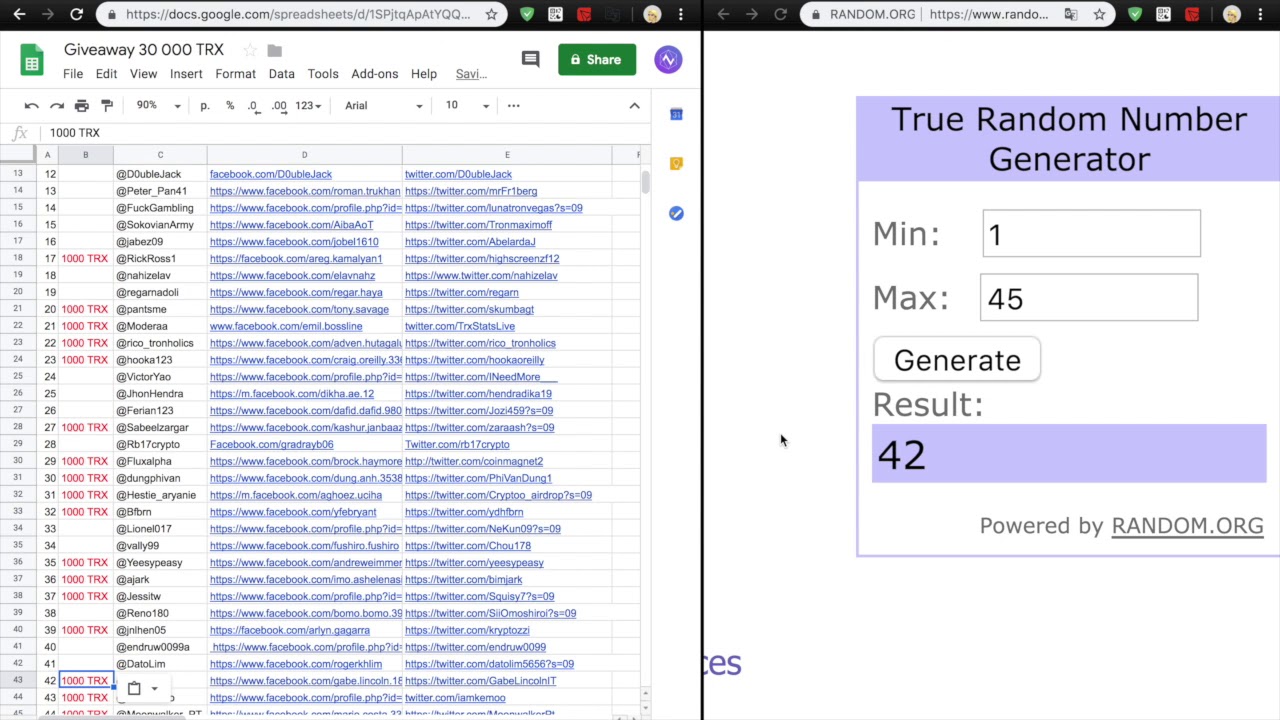Format the cell as percent
Viewport: 1280px width, 720px height.
pos(230,106)
